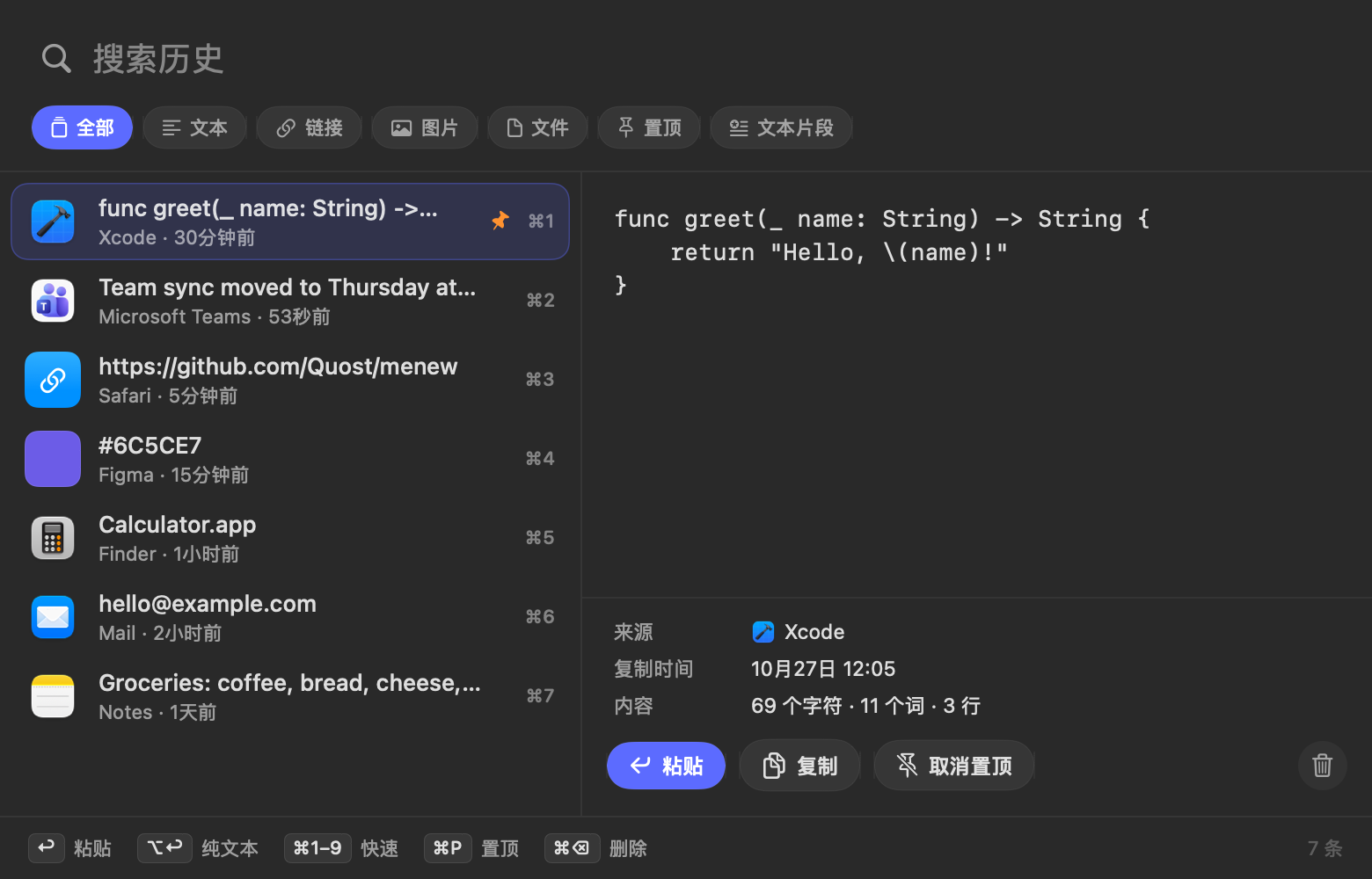Show only 文件 clipboard items
This screenshot has width=1372, height=879.
[x=536, y=128]
